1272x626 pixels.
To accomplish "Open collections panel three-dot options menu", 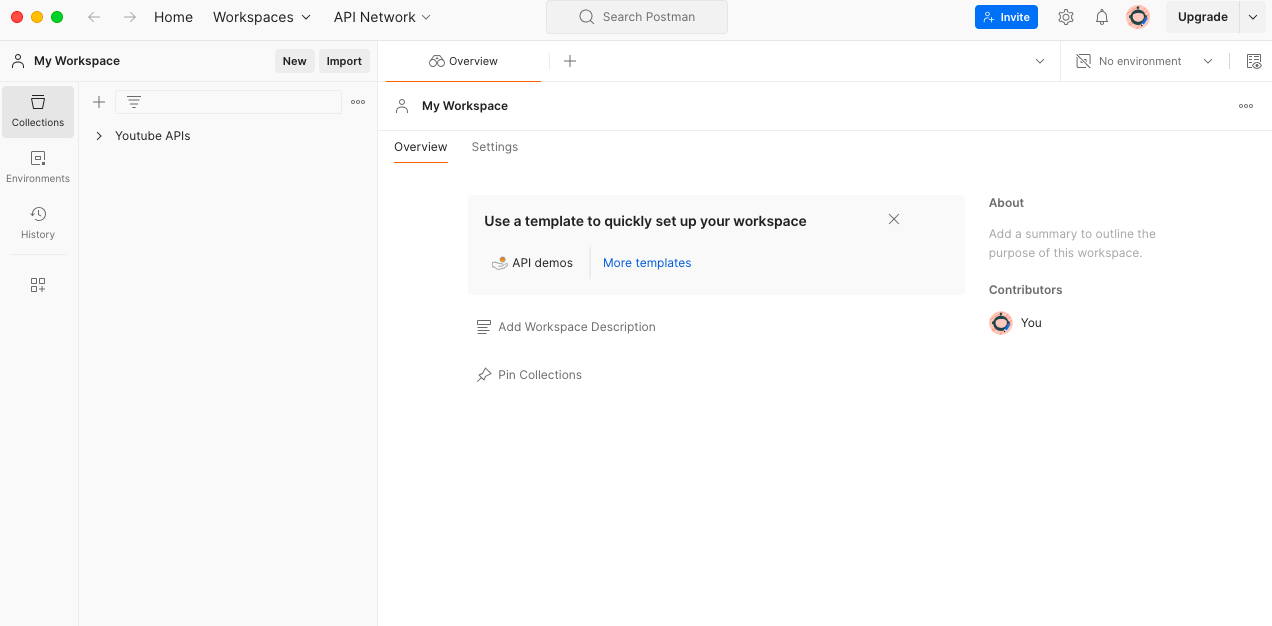I will (x=358, y=102).
